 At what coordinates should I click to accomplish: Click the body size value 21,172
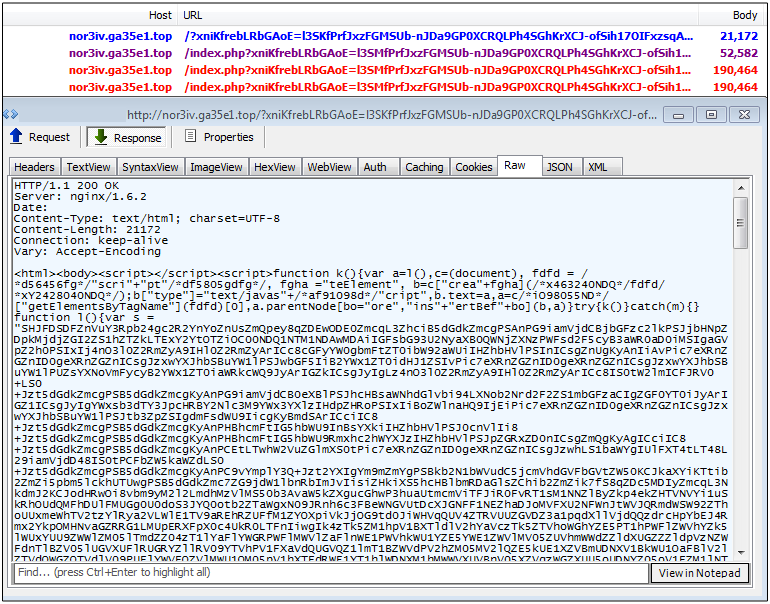(x=739, y=36)
